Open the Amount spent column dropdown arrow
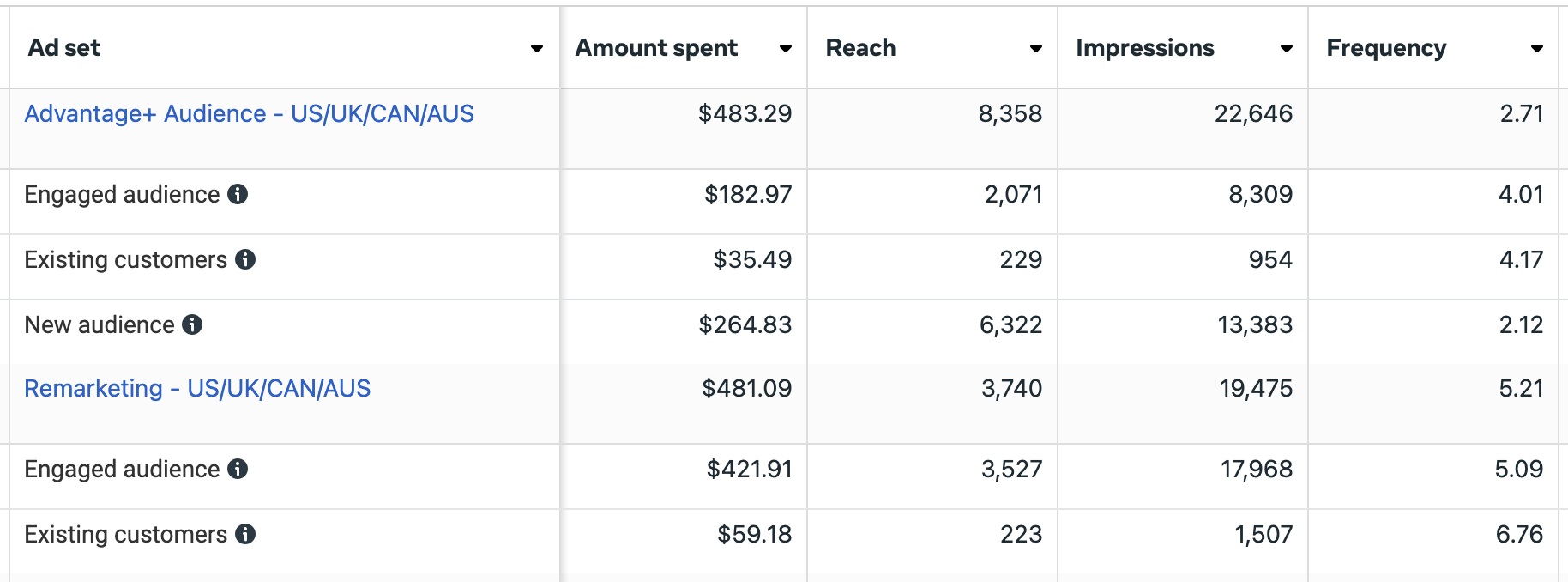This screenshot has width=1568, height=582. point(786,48)
